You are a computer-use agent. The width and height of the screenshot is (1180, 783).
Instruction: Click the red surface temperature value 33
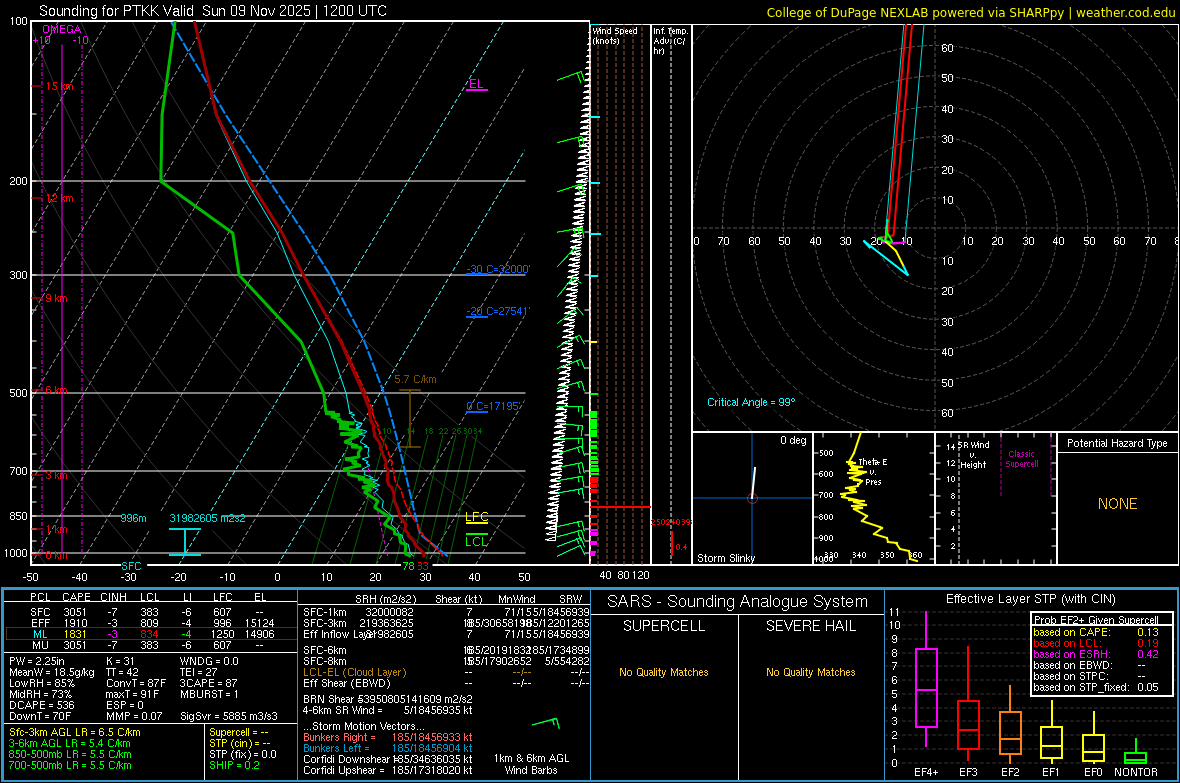(x=422, y=566)
